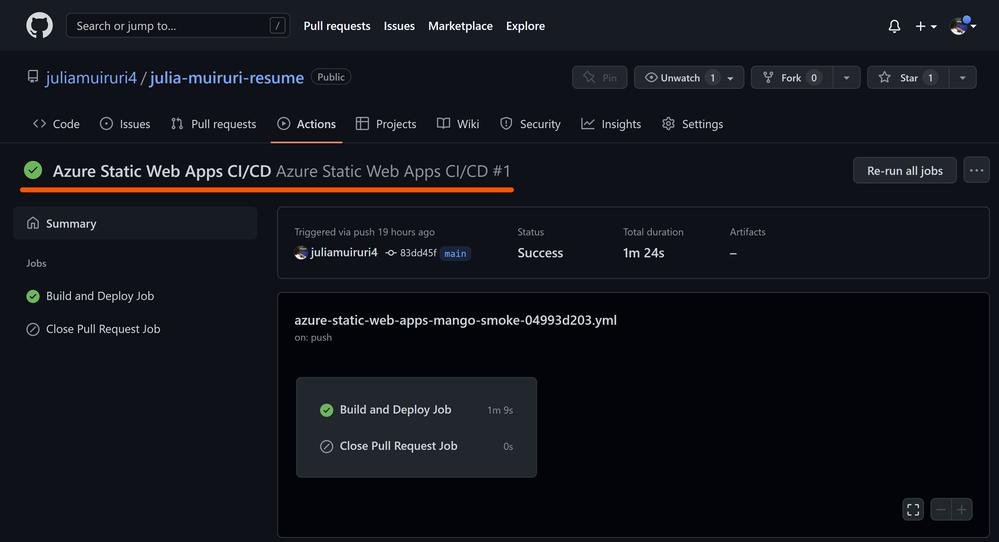This screenshot has height=542, width=999.
Task: Open the GitHub home logo
Action: [40, 25]
